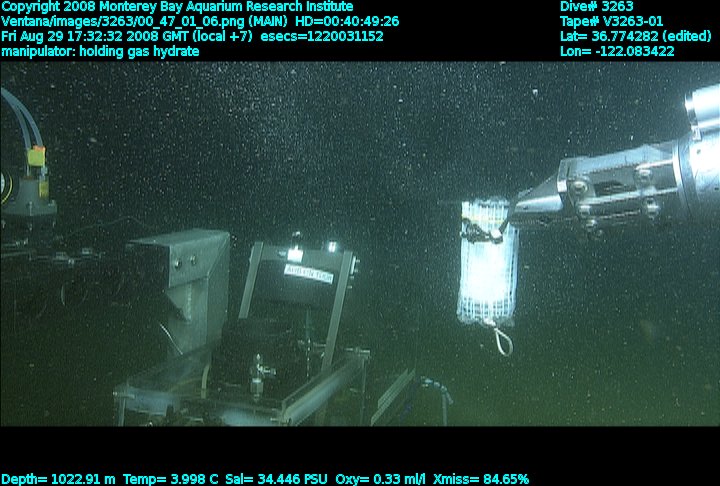Click the esecs=1220031152 value
Viewport: 720px width, 486px height.
(322, 36)
